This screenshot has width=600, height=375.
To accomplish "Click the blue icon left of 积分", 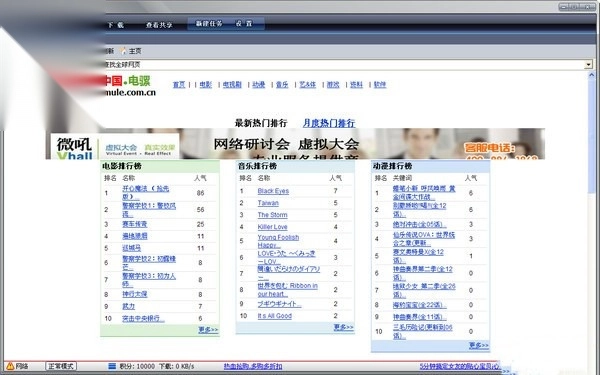I will point(112,366).
